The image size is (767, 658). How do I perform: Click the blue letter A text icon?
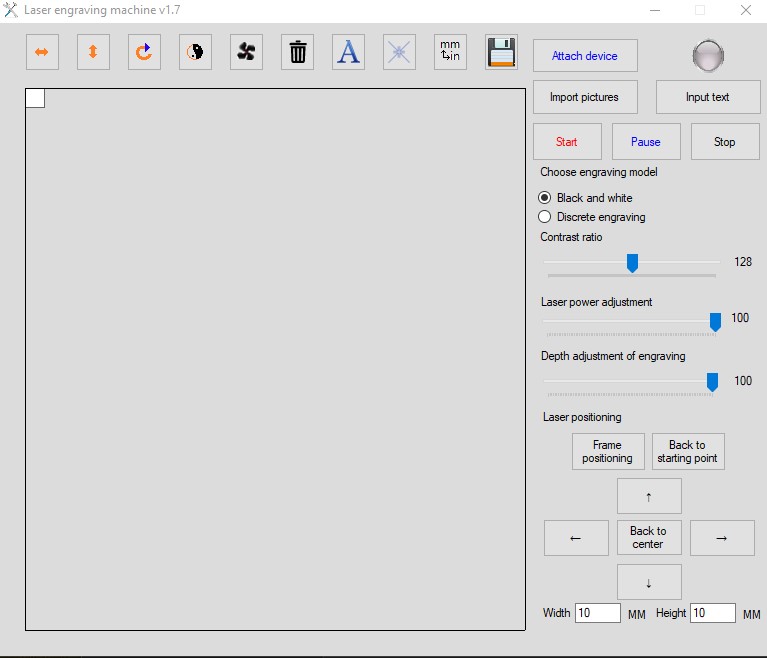tap(348, 52)
